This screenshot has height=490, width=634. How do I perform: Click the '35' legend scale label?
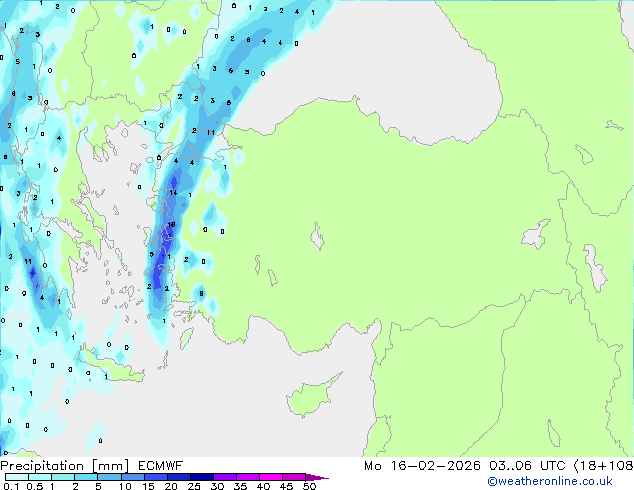click(241, 486)
